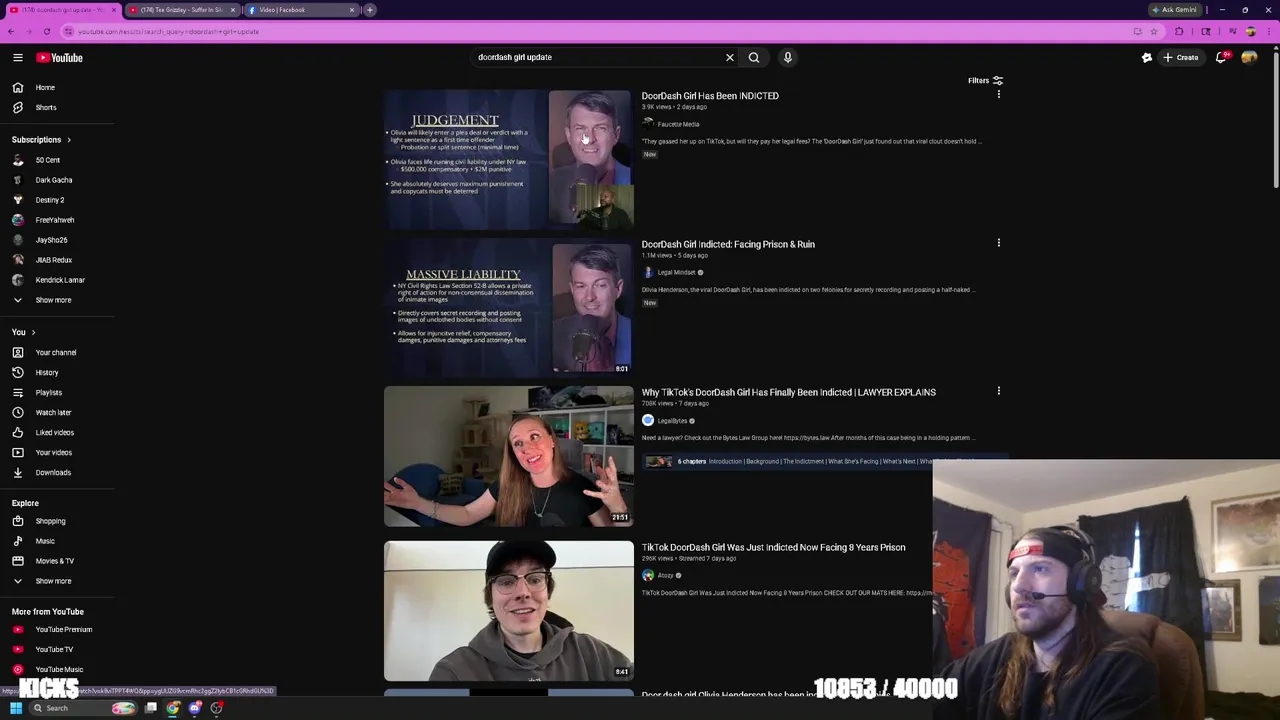The height and width of the screenshot is (720, 1280).
Task: Visit the LegalBytes channel
Action: 672,420
